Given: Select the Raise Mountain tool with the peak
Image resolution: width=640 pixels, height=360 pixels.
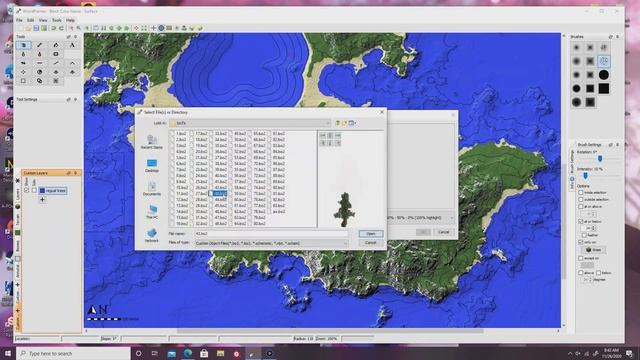Looking at the screenshot, I should pos(72,63).
